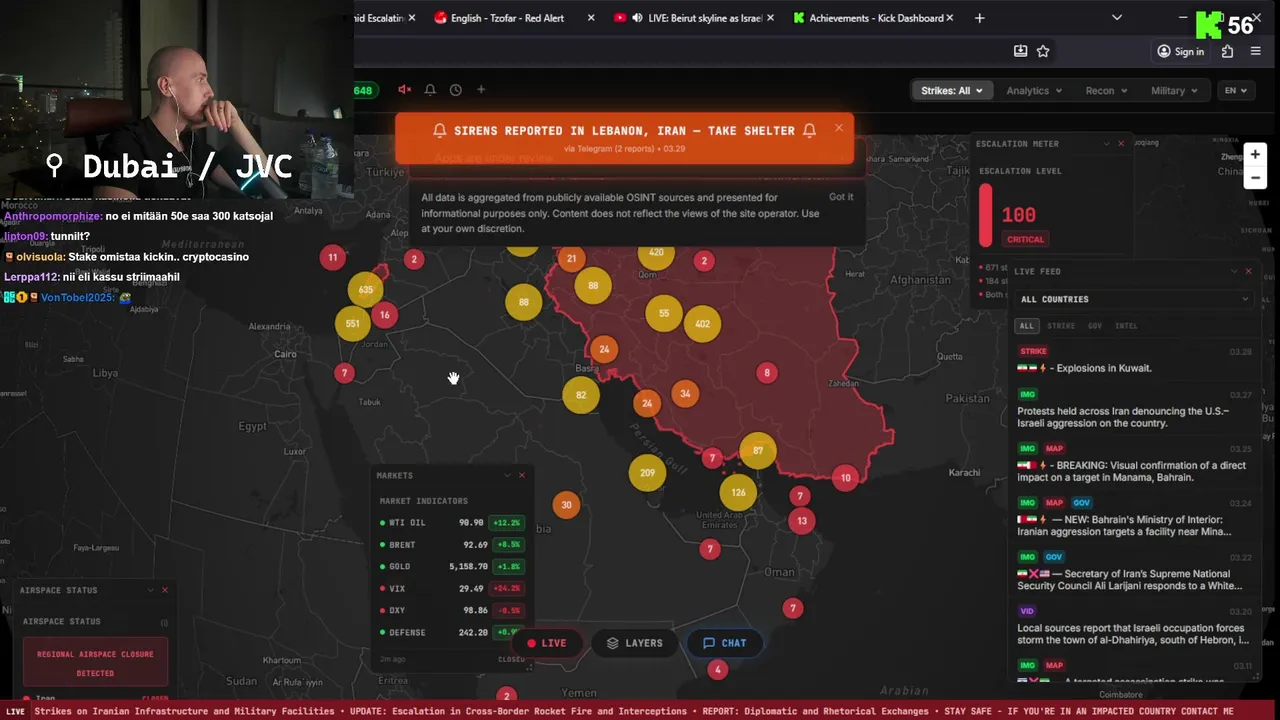Expand the Recon menu
Viewport: 1280px width, 720px height.
coord(1106,90)
